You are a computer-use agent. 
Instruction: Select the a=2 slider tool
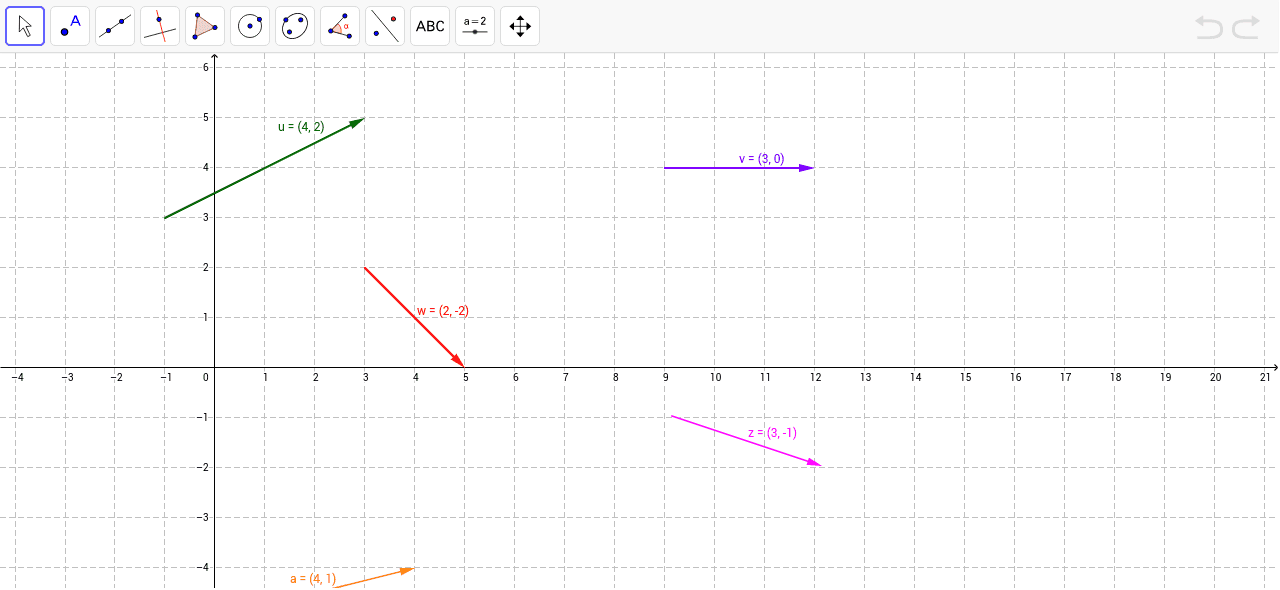coord(475,26)
